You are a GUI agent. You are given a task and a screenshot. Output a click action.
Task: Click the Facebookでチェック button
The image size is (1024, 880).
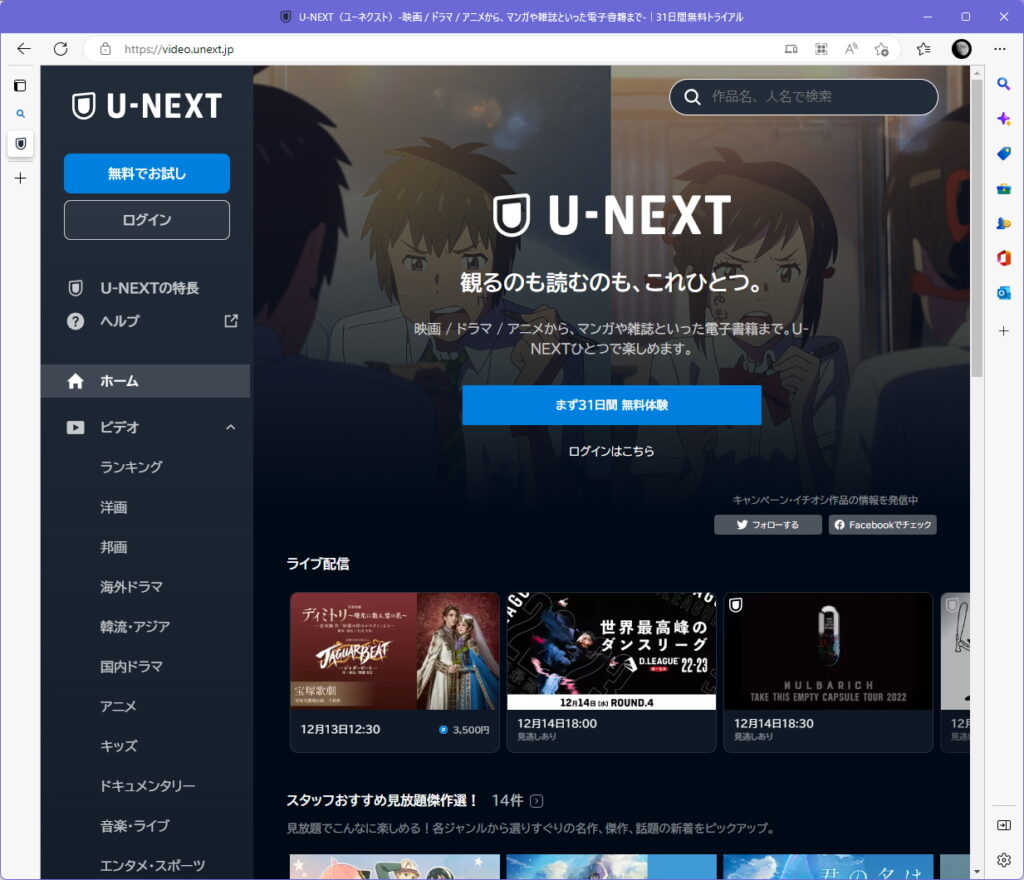coord(883,525)
